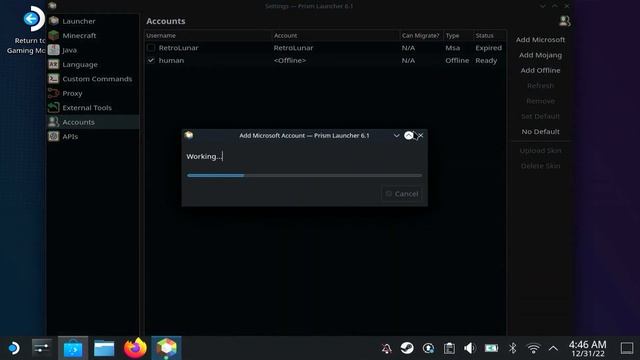This screenshot has height=360, width=640.
Task: Click the system updates tray icon
Action: (428, 348)
